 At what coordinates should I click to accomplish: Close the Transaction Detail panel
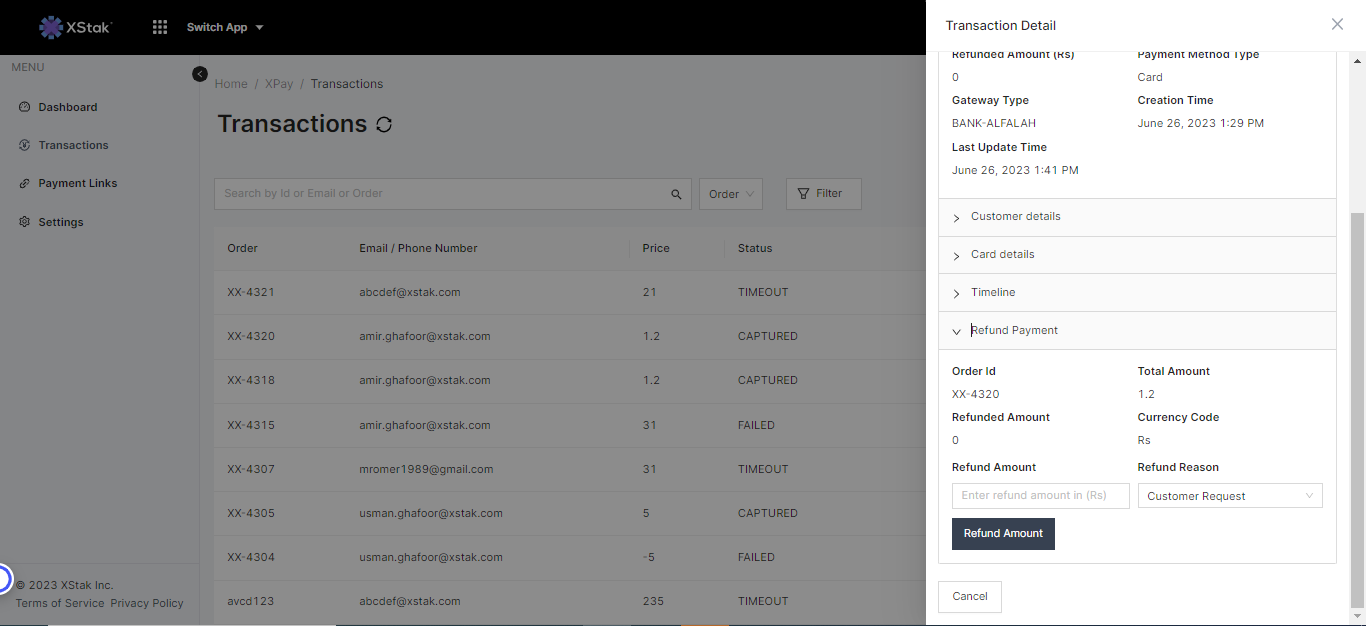(x=1337, y=25)
